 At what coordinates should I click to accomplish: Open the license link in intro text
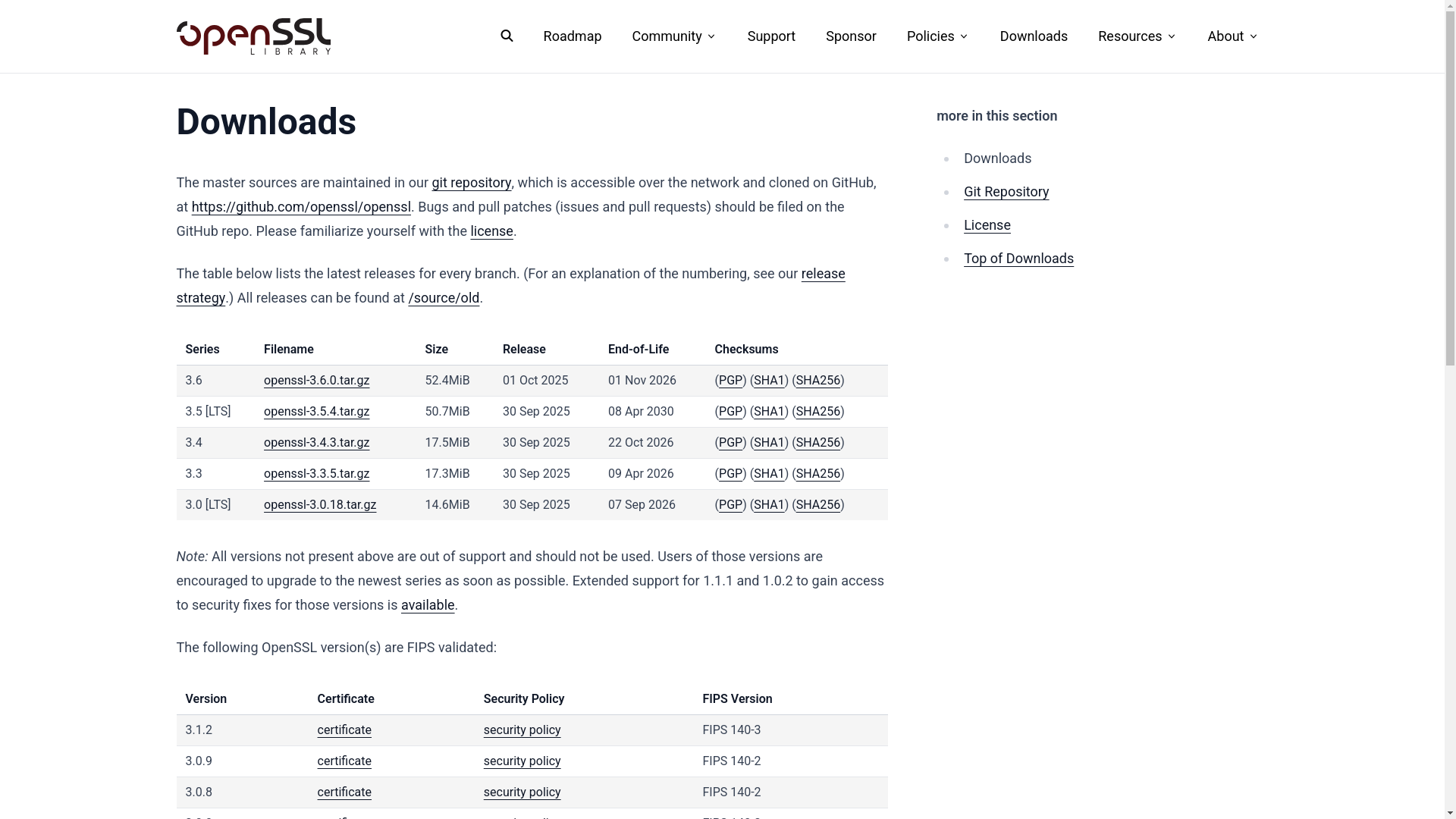(491, 231)
